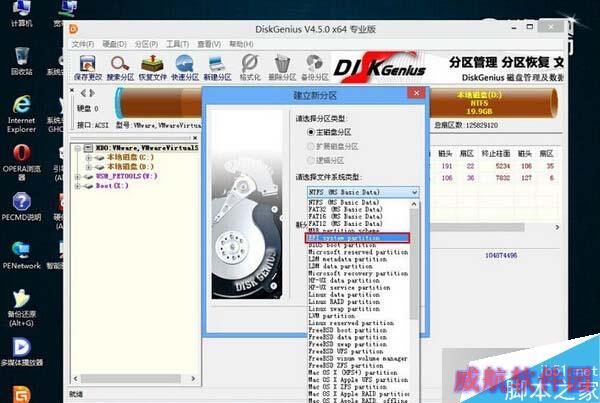Choose the highlighted EFI system partition option

(358, 238)
